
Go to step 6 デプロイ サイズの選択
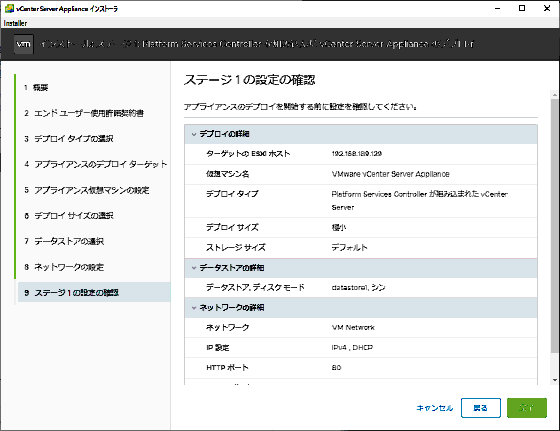tap(69, 216)
